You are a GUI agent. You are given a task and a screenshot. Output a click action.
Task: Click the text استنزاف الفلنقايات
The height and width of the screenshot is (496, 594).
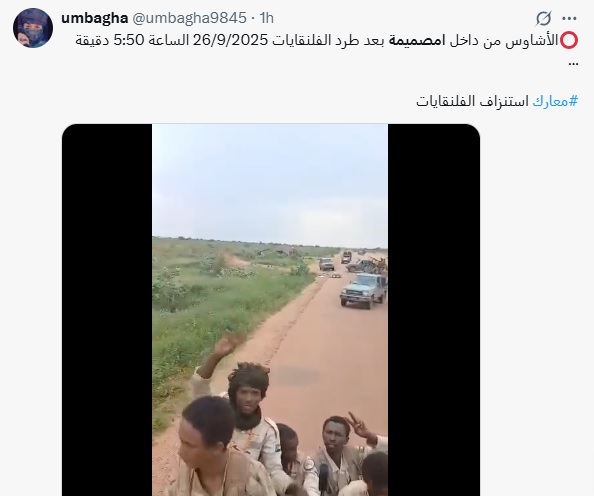tap(472, 101)
